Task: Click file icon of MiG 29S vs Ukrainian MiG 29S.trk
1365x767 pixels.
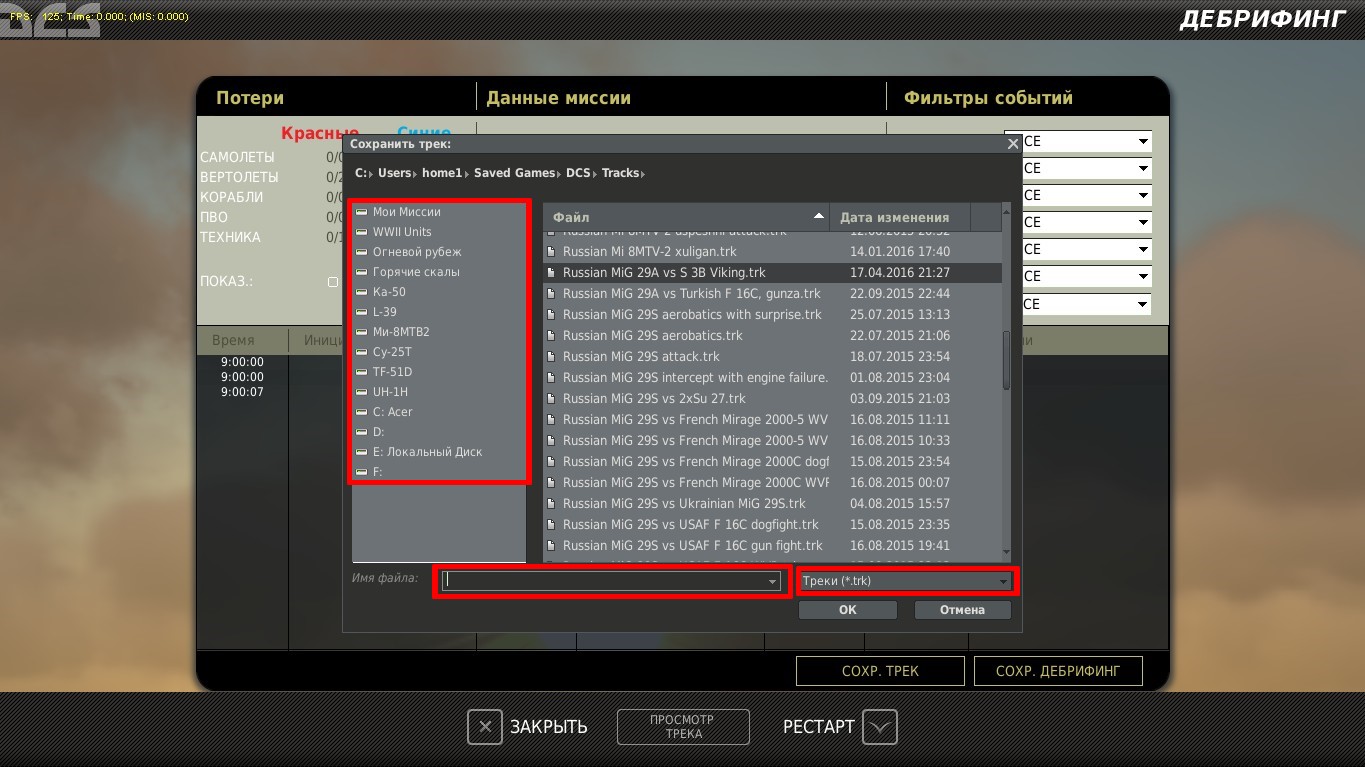Action: coord(551,503)
